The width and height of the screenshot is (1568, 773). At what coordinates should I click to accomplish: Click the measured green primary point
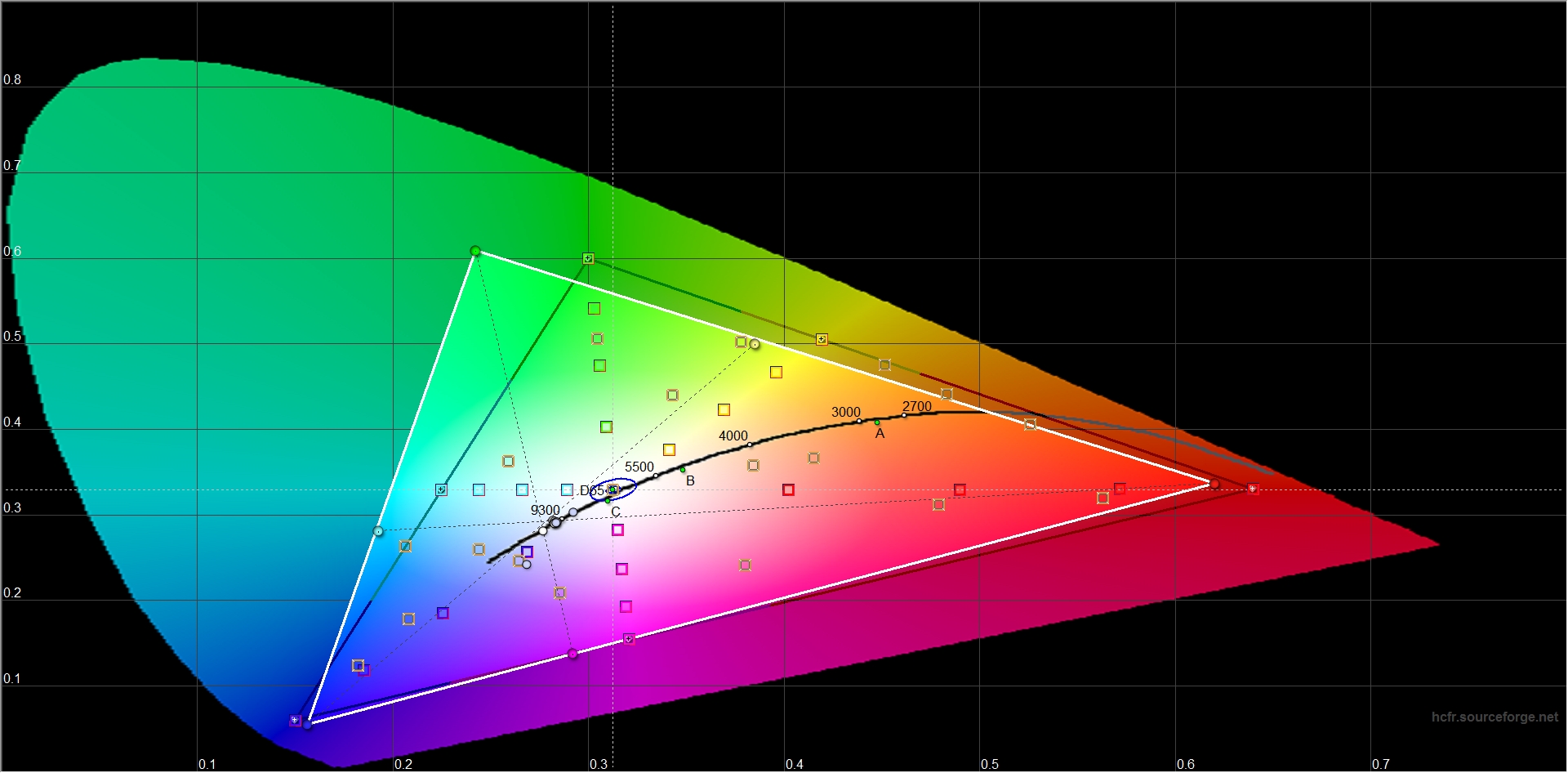[x=475, y=252]
